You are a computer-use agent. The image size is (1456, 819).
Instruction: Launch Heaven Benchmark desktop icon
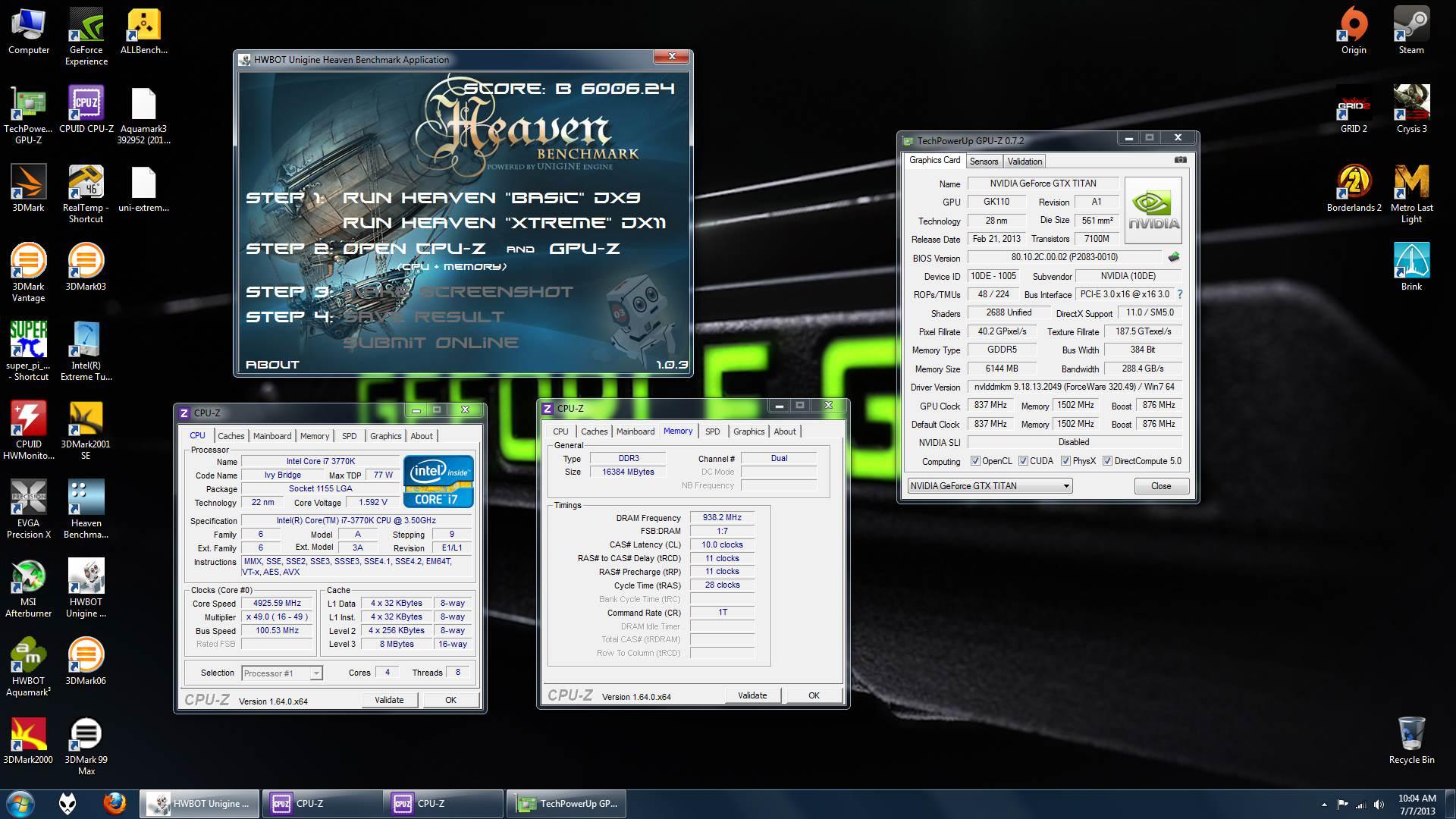point(86,510)
